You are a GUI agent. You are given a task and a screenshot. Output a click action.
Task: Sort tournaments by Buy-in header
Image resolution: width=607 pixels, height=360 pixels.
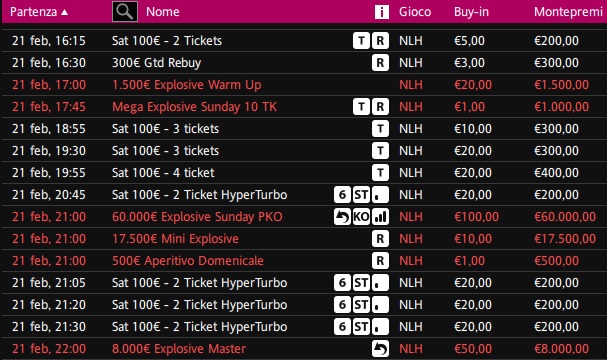[x=471, y=12]
